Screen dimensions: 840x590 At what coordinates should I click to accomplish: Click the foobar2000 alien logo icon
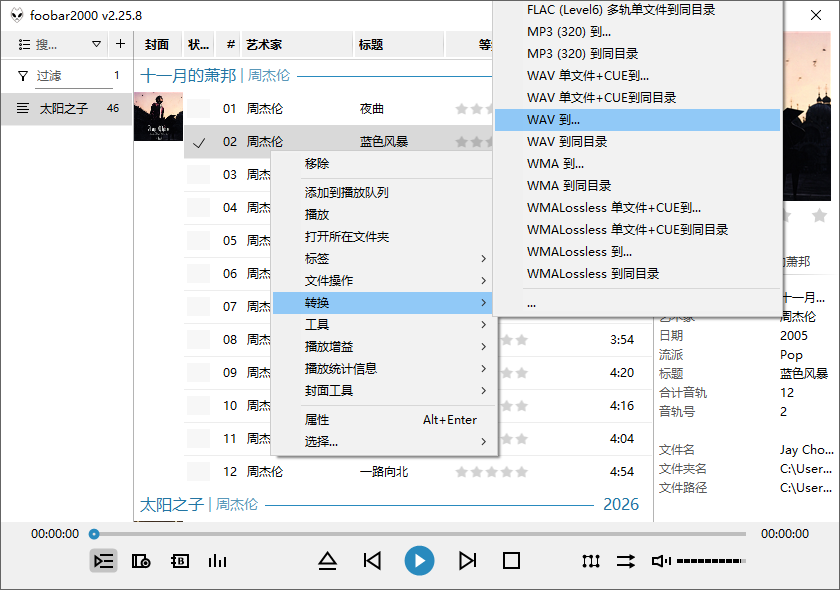pyautogui.click(x=17, y=15)
